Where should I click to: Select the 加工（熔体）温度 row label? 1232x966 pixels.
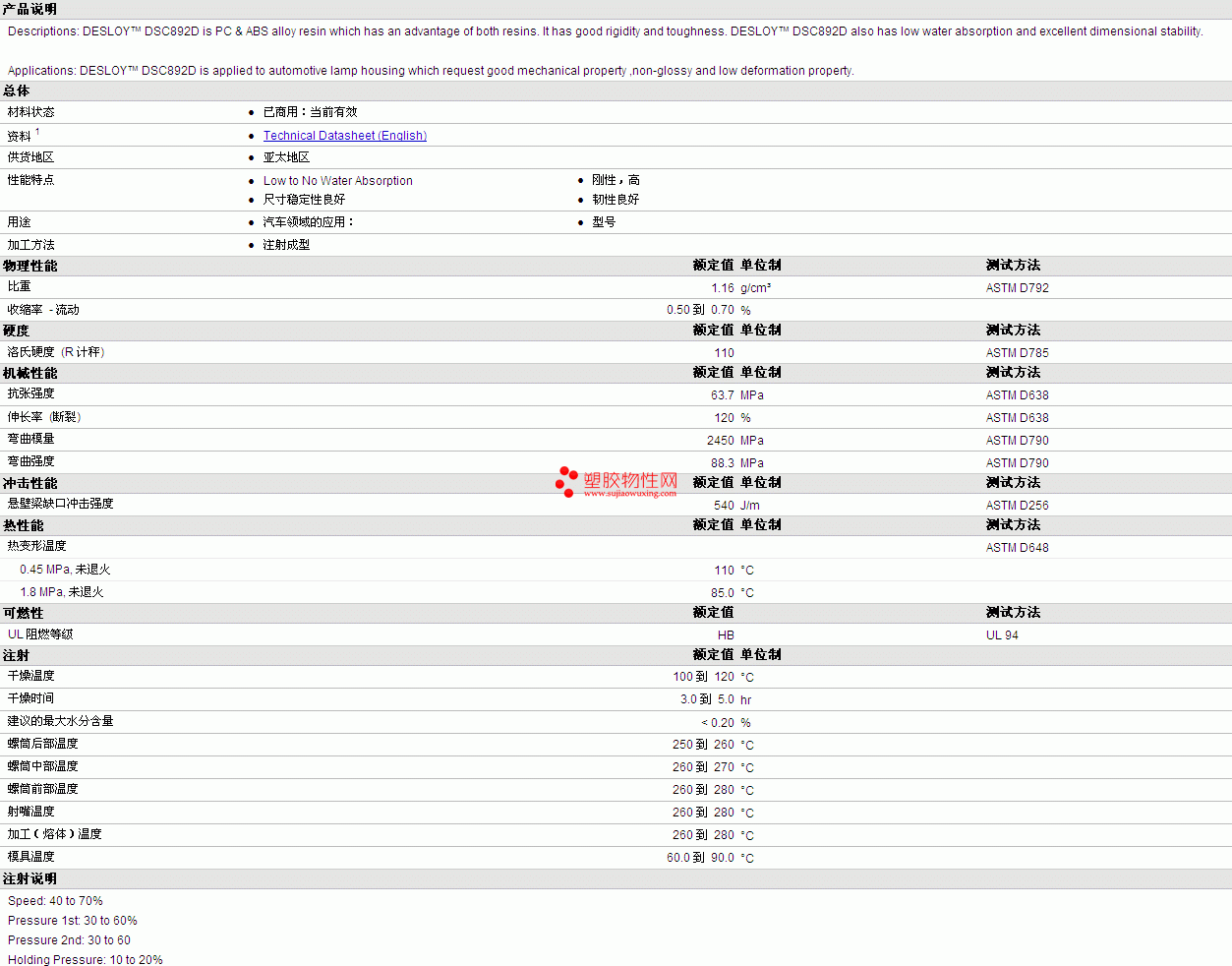pos(55,834)
